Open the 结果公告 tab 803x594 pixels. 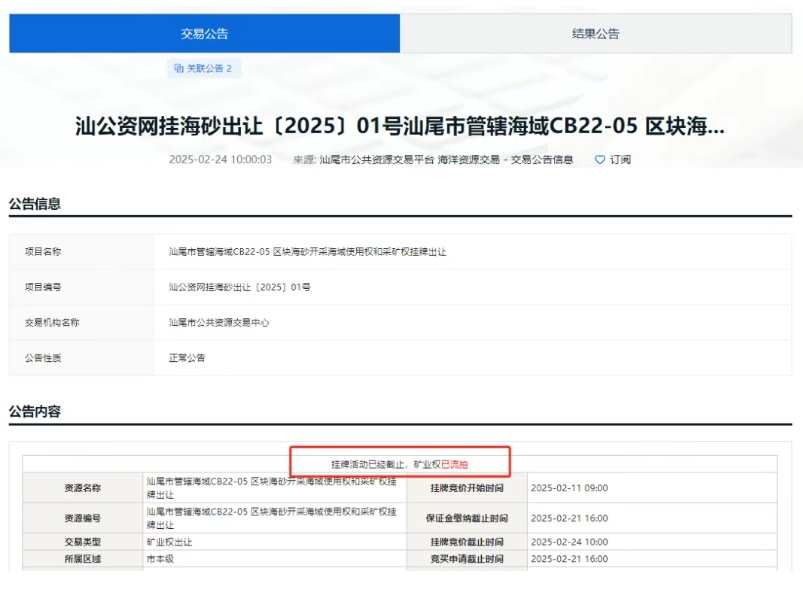pos(595,34)
